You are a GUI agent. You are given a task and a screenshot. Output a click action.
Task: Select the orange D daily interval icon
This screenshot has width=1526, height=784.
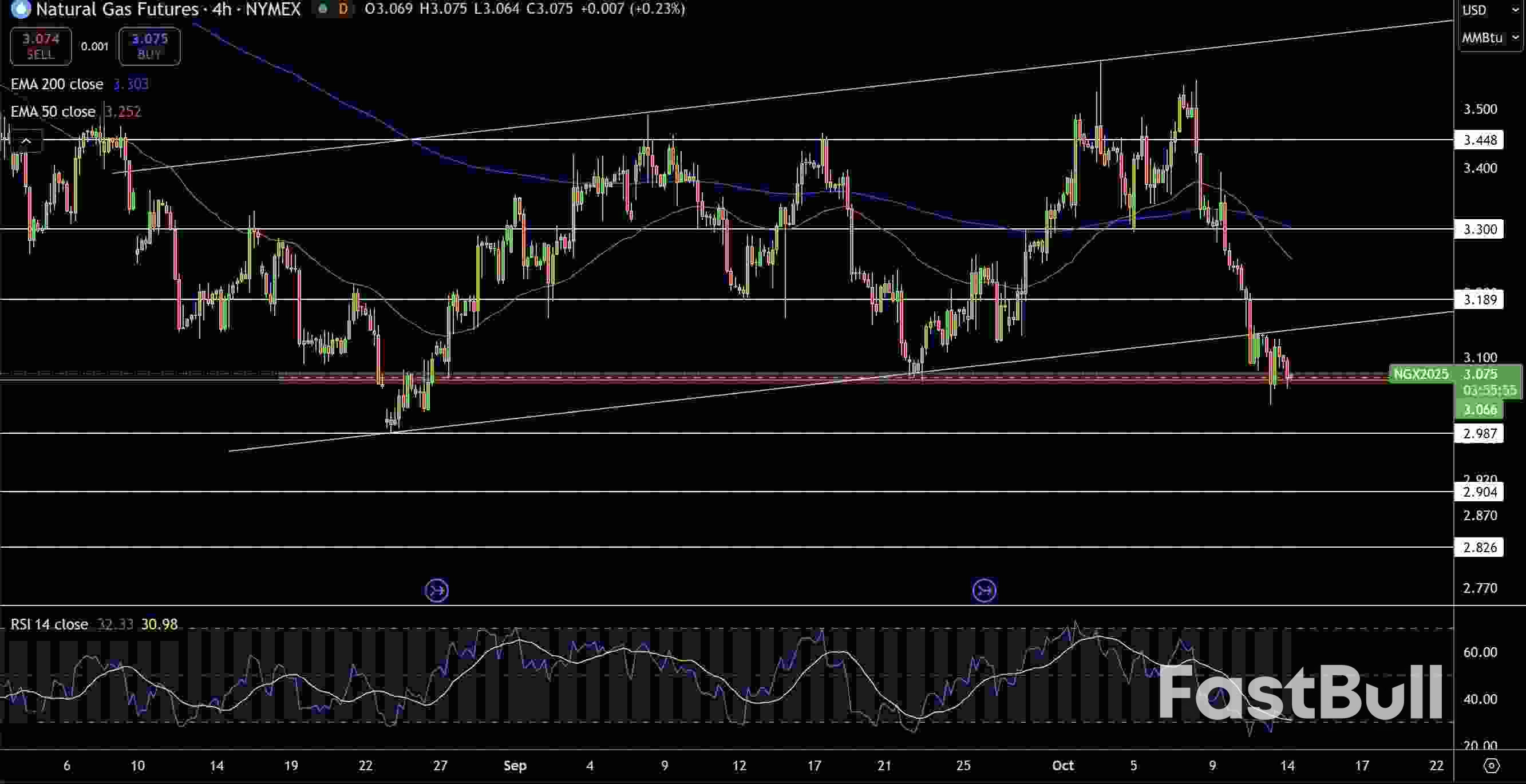(342, 9)
